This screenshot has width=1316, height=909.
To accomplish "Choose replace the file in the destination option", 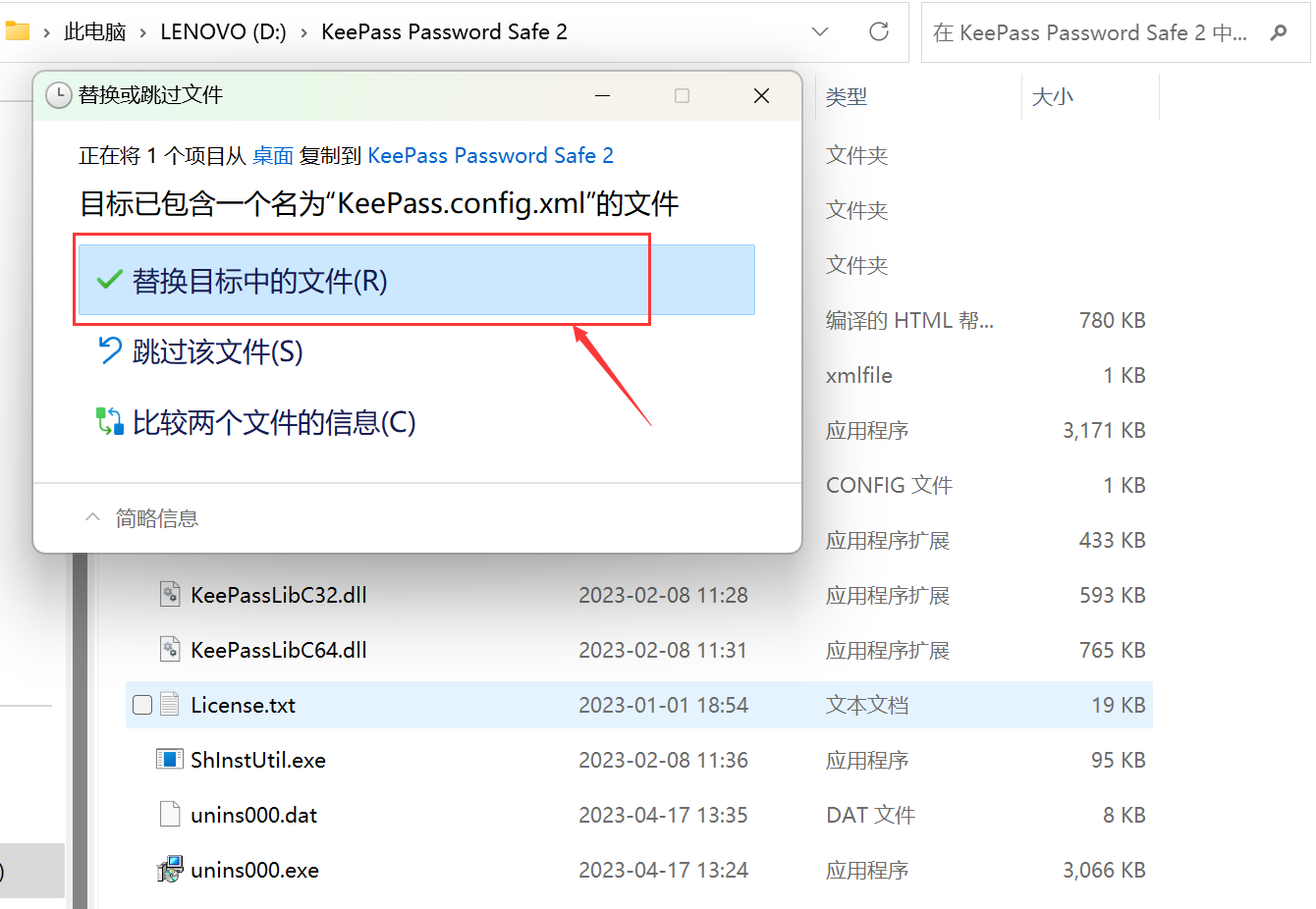I will 416,280.
